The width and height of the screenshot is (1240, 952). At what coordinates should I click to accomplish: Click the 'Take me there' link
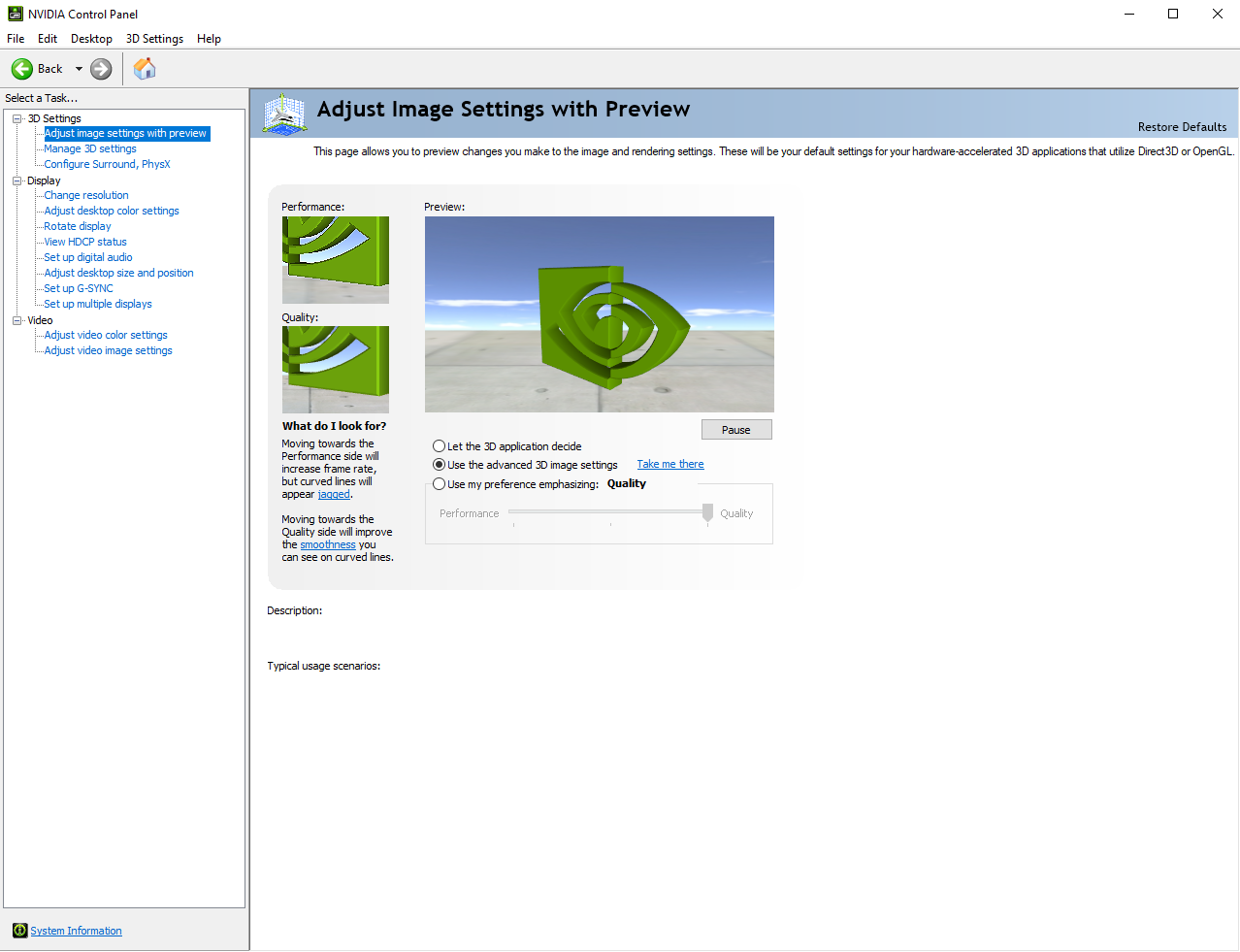pos(670,465)
